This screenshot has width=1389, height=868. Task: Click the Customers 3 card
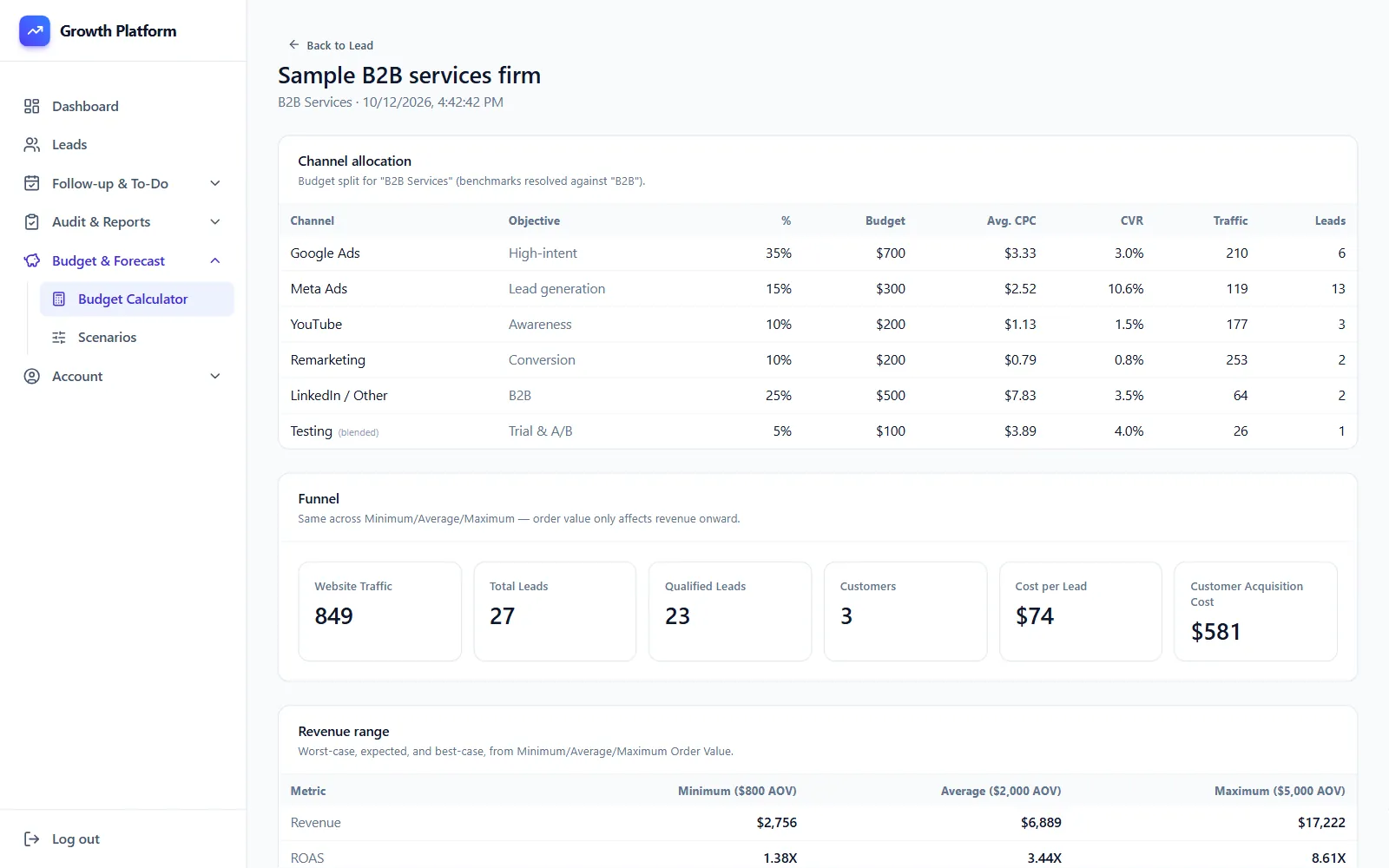point(905,611)
